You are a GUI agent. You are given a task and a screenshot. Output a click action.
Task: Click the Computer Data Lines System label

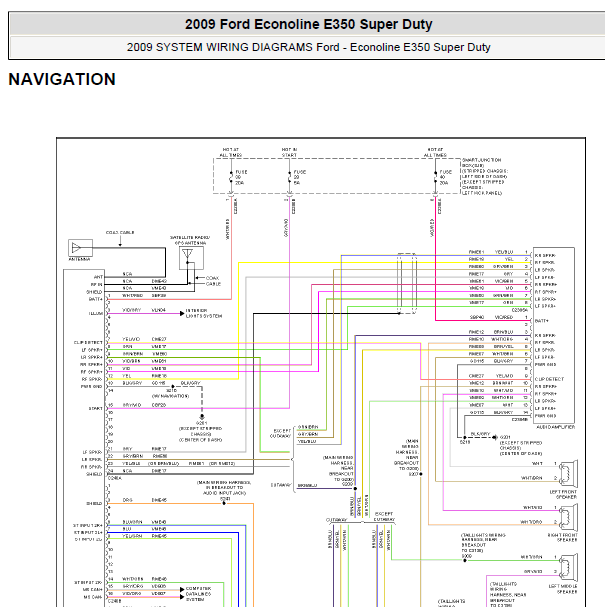(x=198, y=594)
